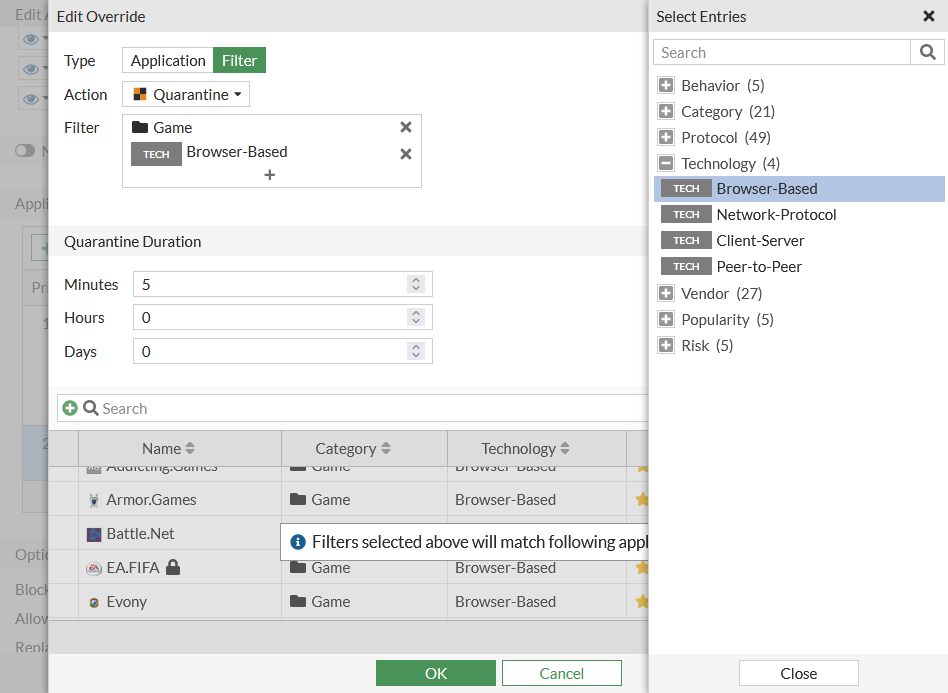
Task: Select the Filter type tab
Action: coord(240,60)
